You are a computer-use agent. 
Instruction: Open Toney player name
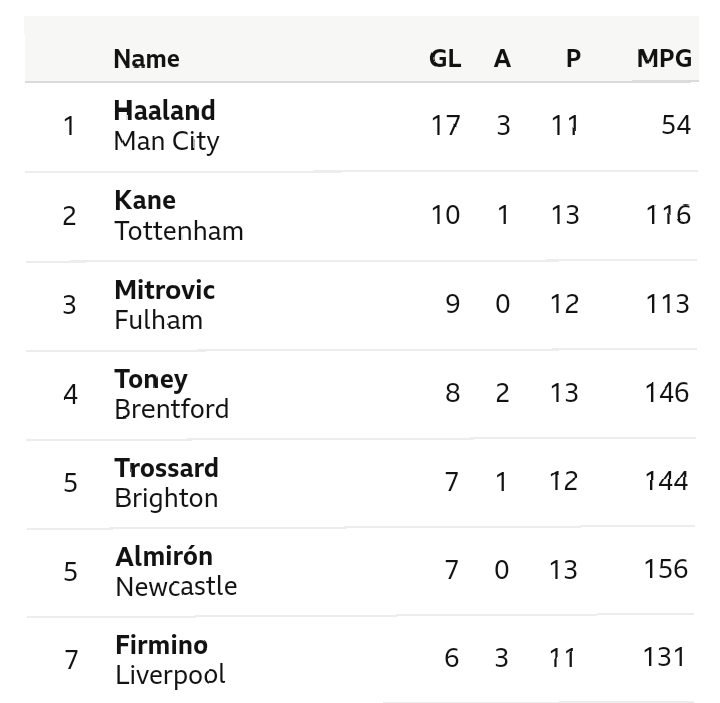point(151,380)
